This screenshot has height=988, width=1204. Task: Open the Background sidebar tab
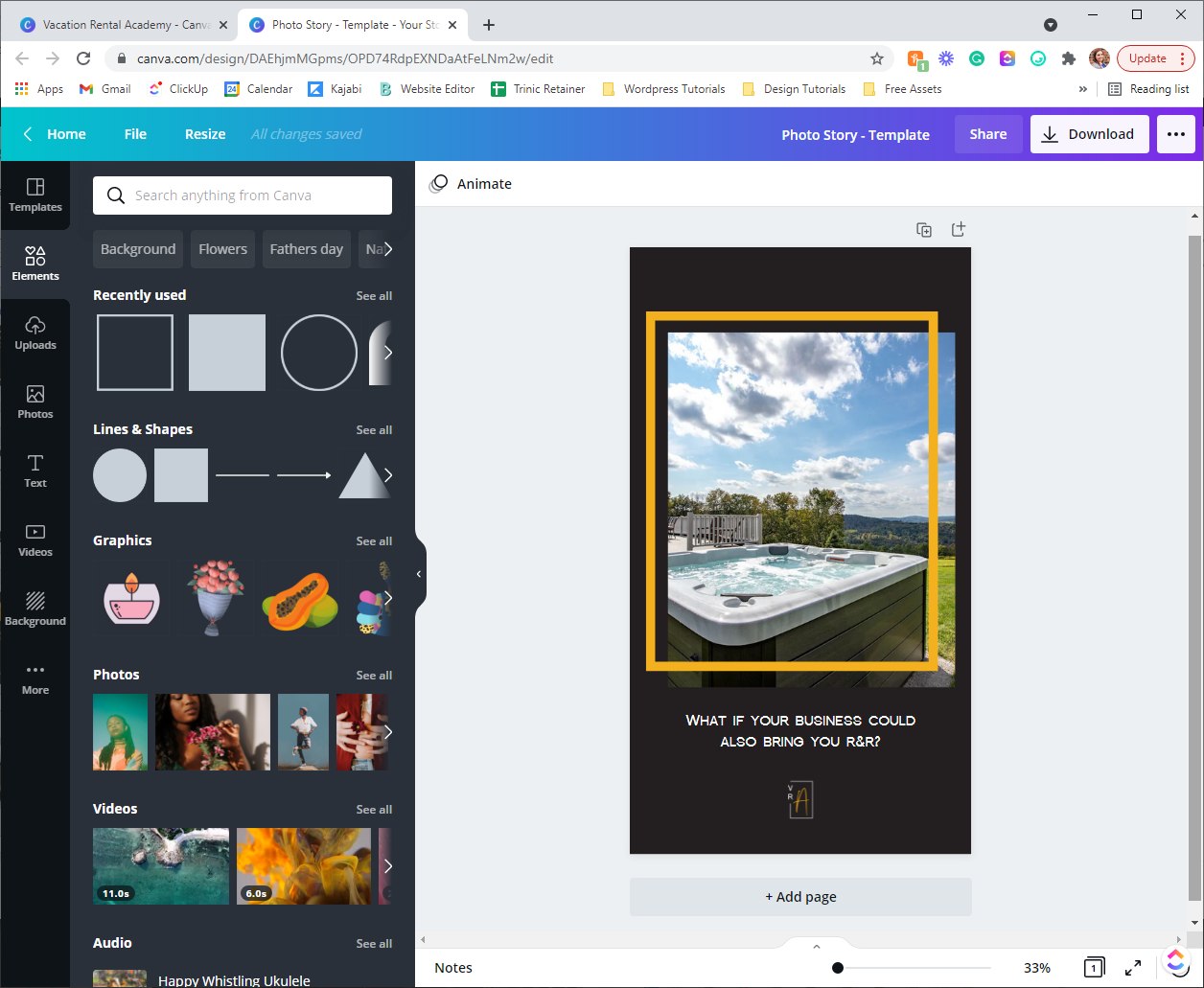click(x=35, y=609)
